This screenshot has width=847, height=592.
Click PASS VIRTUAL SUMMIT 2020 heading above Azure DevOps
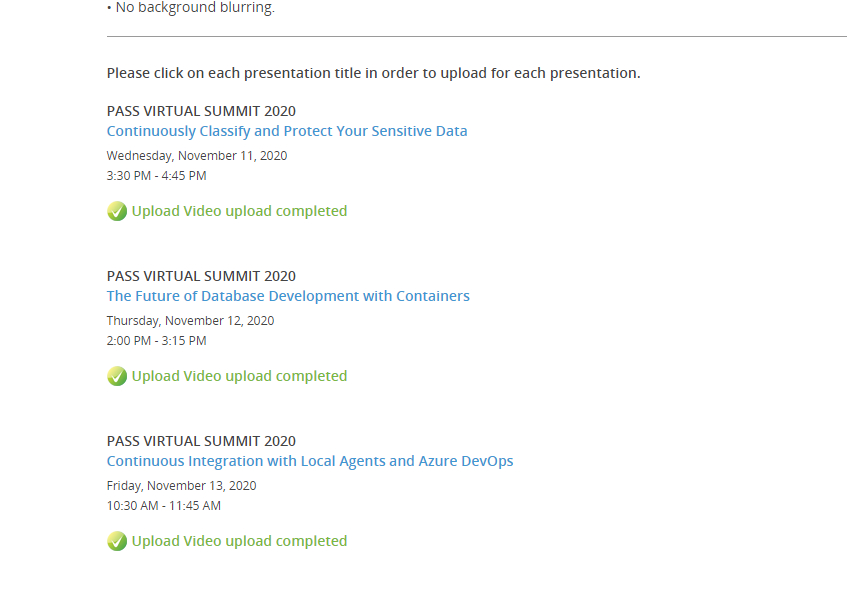pyautogui.click(x=201, y=441)
